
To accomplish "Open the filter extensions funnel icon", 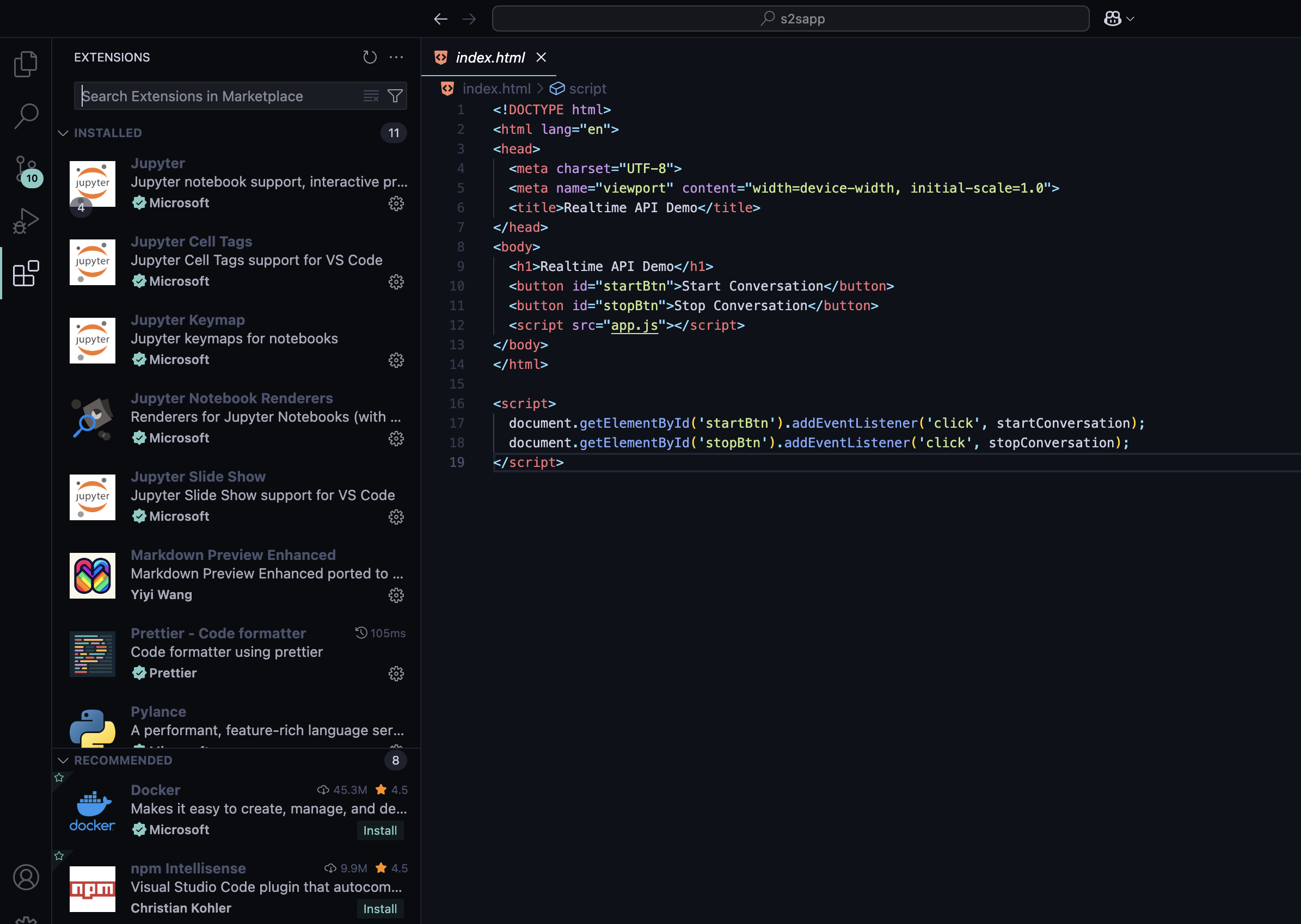I will [395, 96].
